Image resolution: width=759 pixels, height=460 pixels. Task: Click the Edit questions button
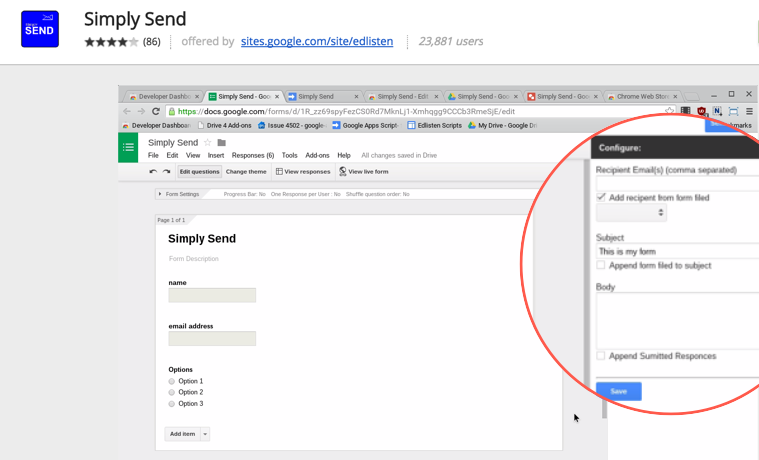tap(199, 171)
